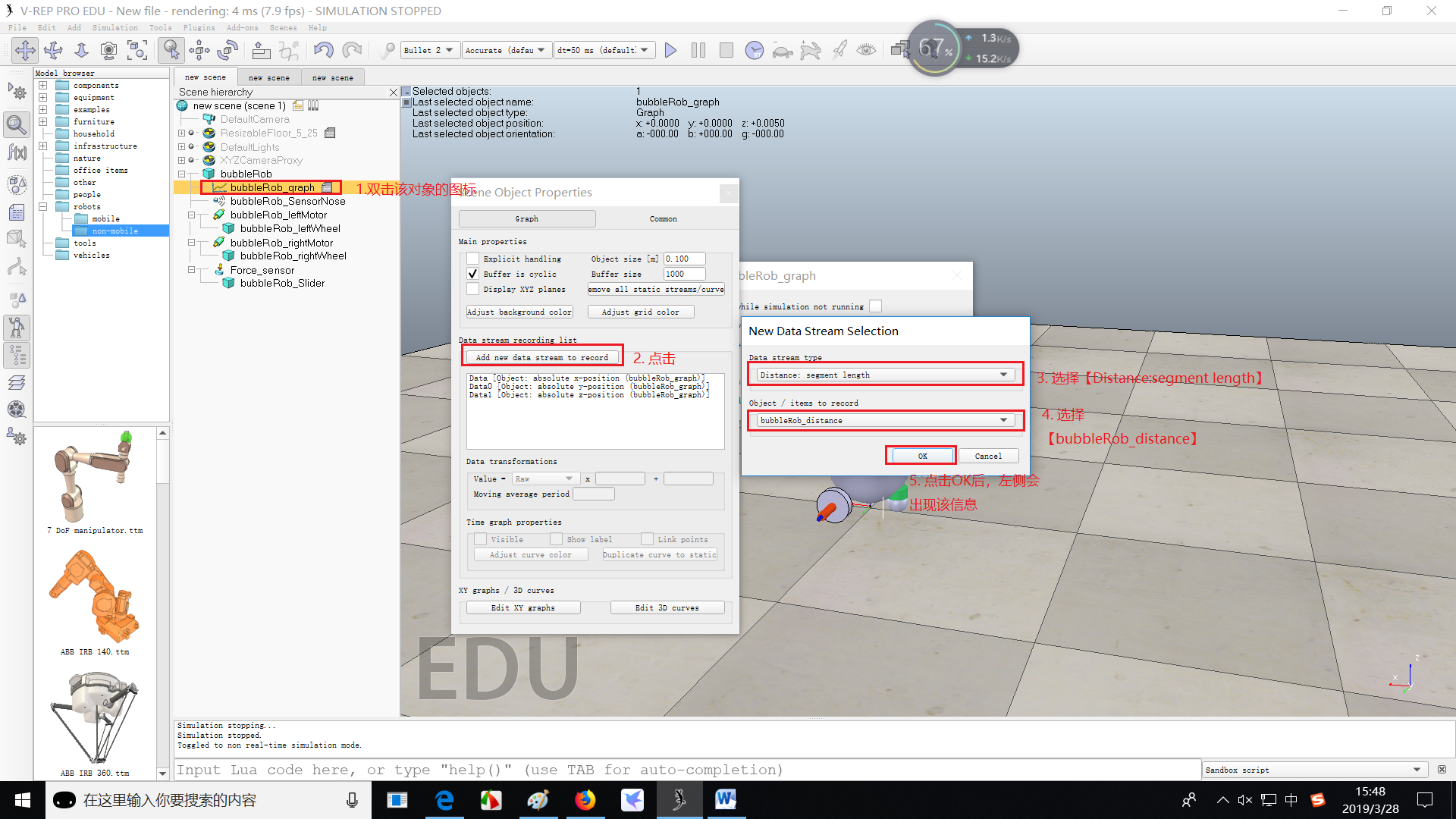Click the start simulation play button
This screenshot has width=1456, height=819.
[x=670, y=50]
